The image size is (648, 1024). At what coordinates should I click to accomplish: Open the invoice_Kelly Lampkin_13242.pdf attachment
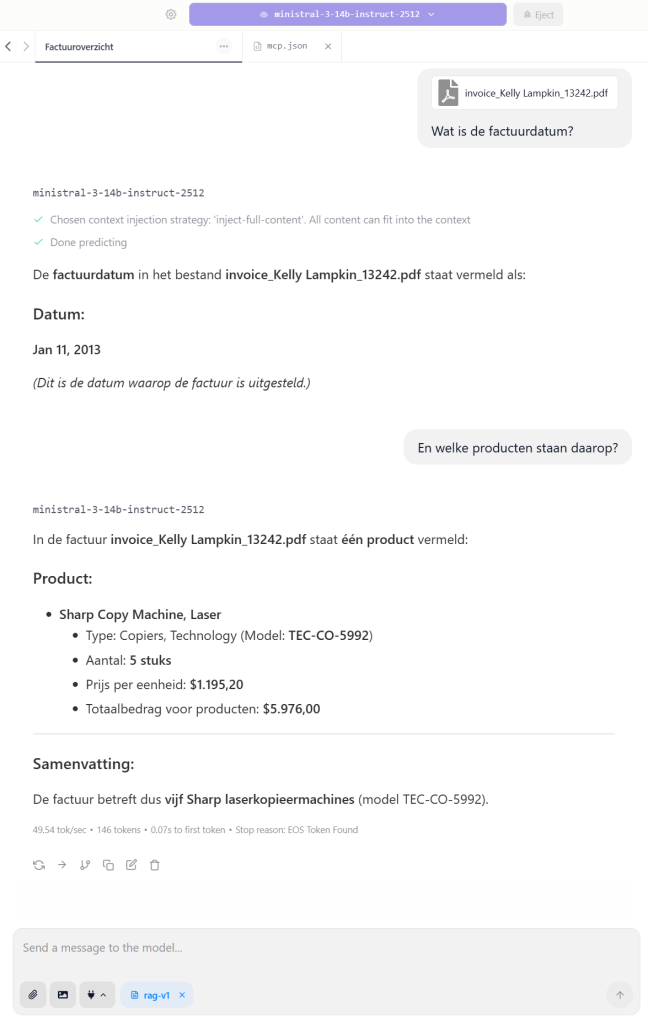[x=524, y=93]
